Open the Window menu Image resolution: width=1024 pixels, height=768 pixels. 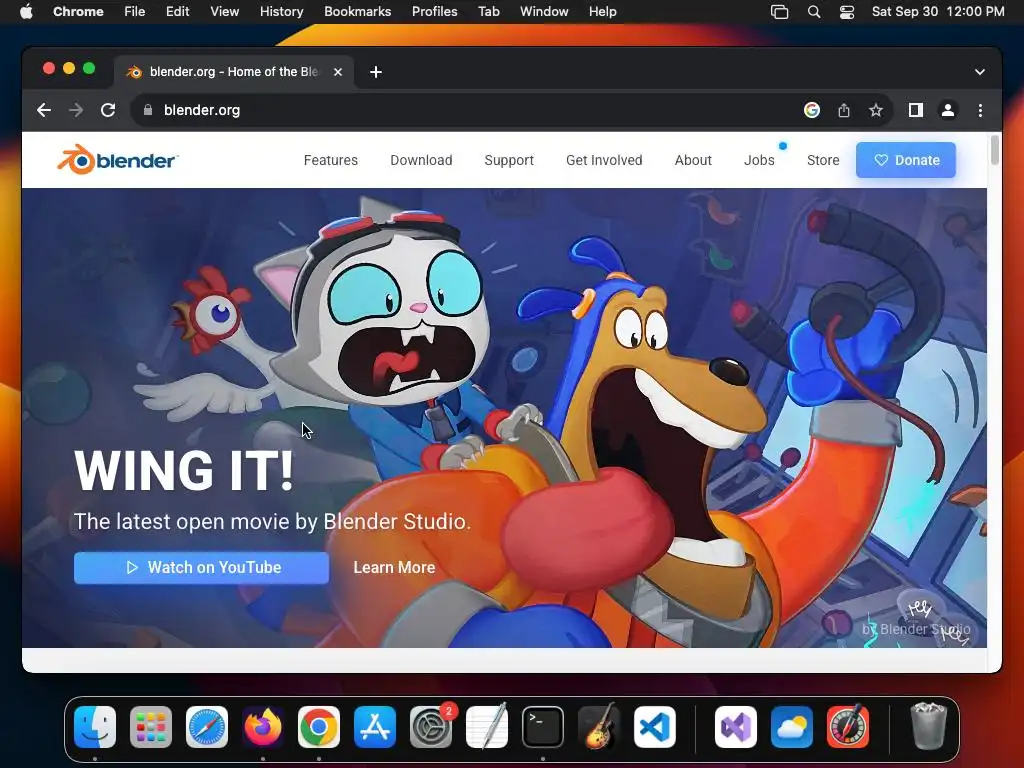pos(544,12)
